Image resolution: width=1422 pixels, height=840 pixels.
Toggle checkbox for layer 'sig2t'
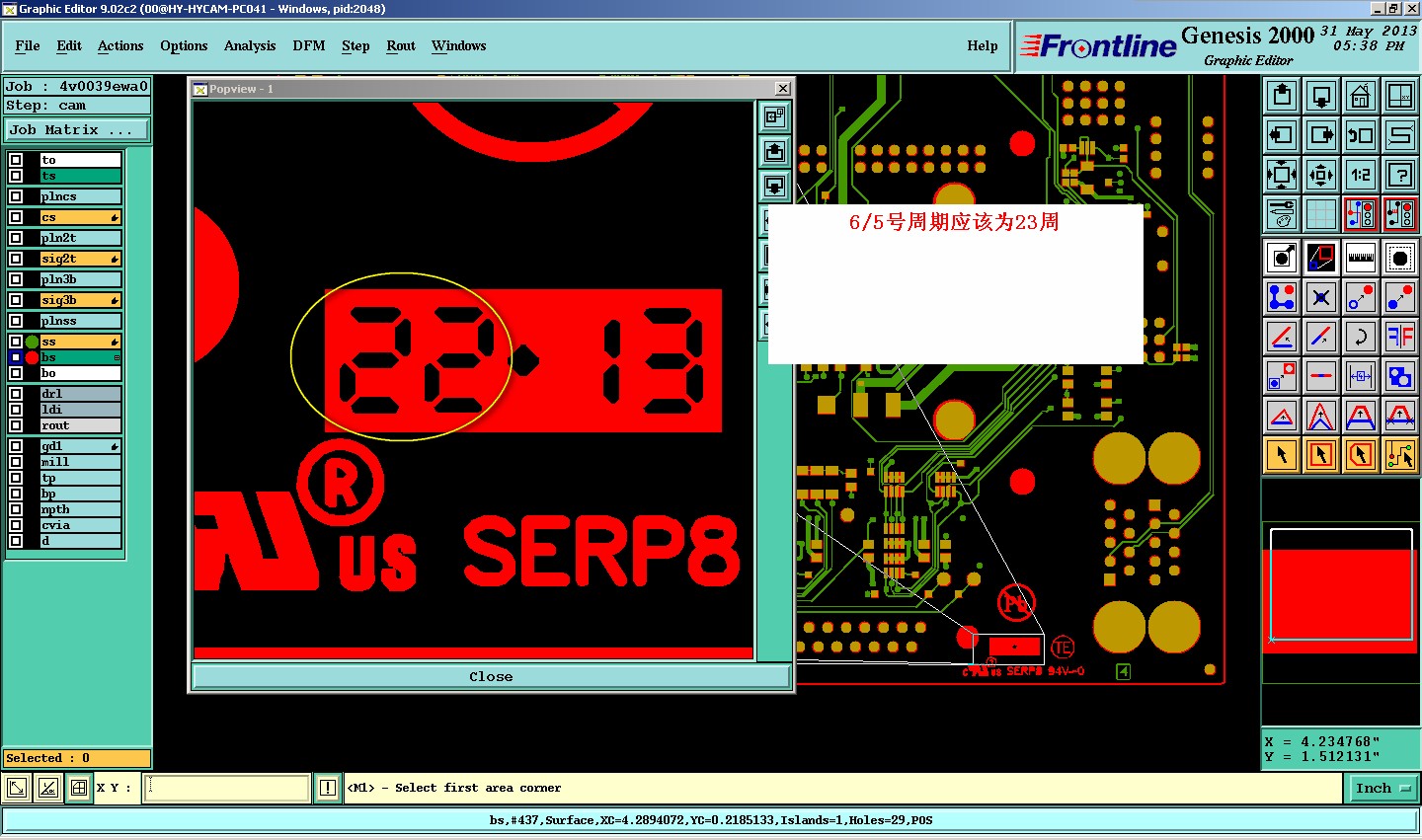[x=16, y=259]
